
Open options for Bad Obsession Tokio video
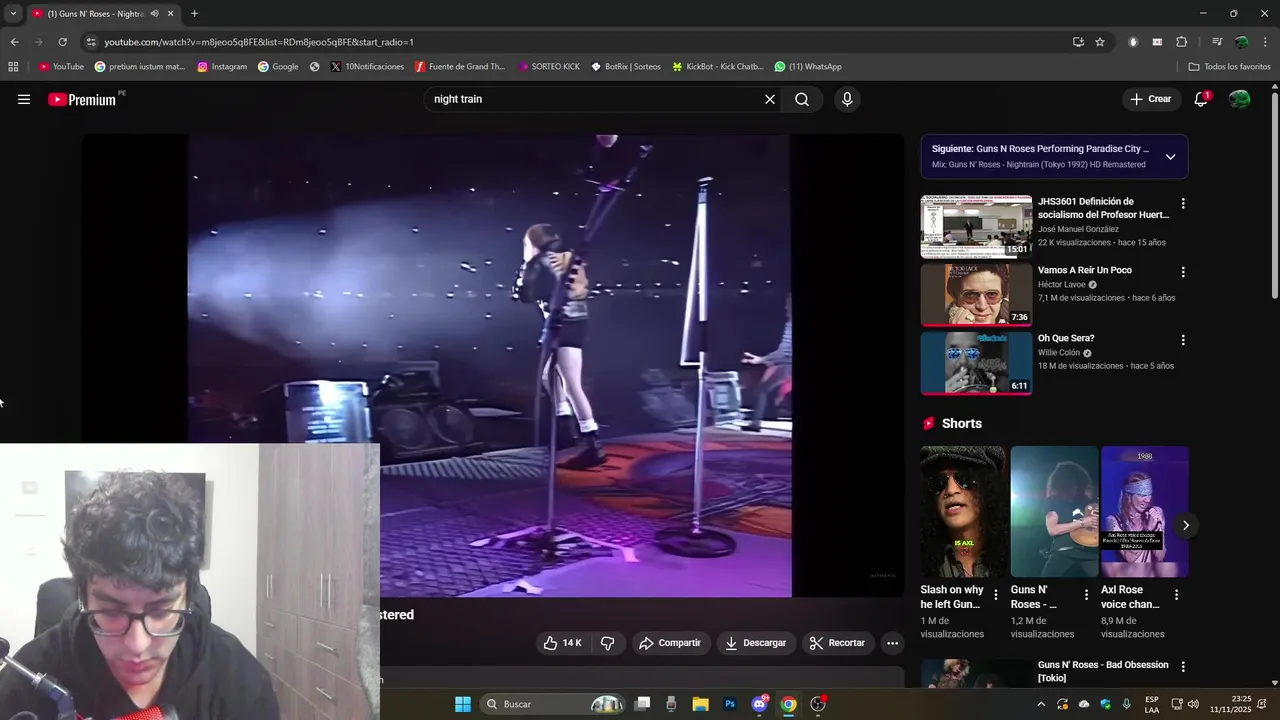pyautogui.click(x=1183, y=667)
